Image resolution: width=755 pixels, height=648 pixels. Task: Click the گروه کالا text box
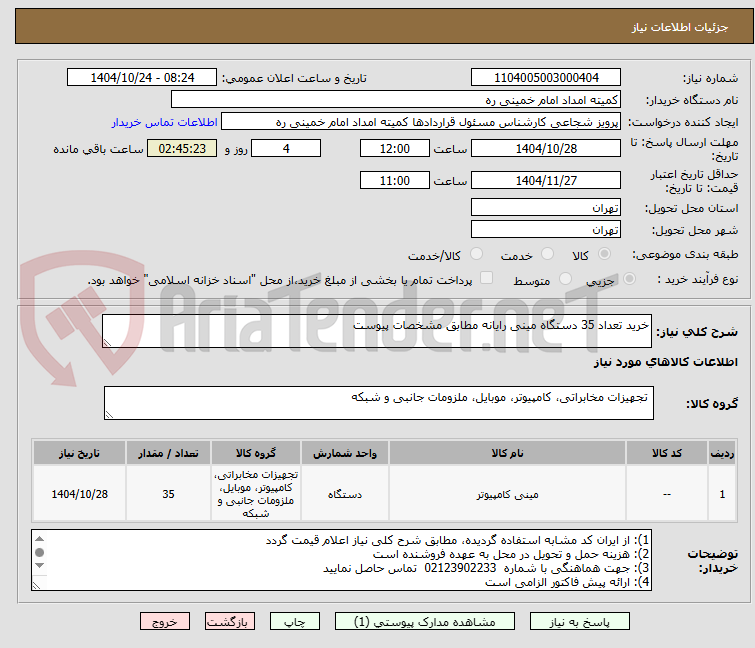pyautogui.click(x=378, y=403)
